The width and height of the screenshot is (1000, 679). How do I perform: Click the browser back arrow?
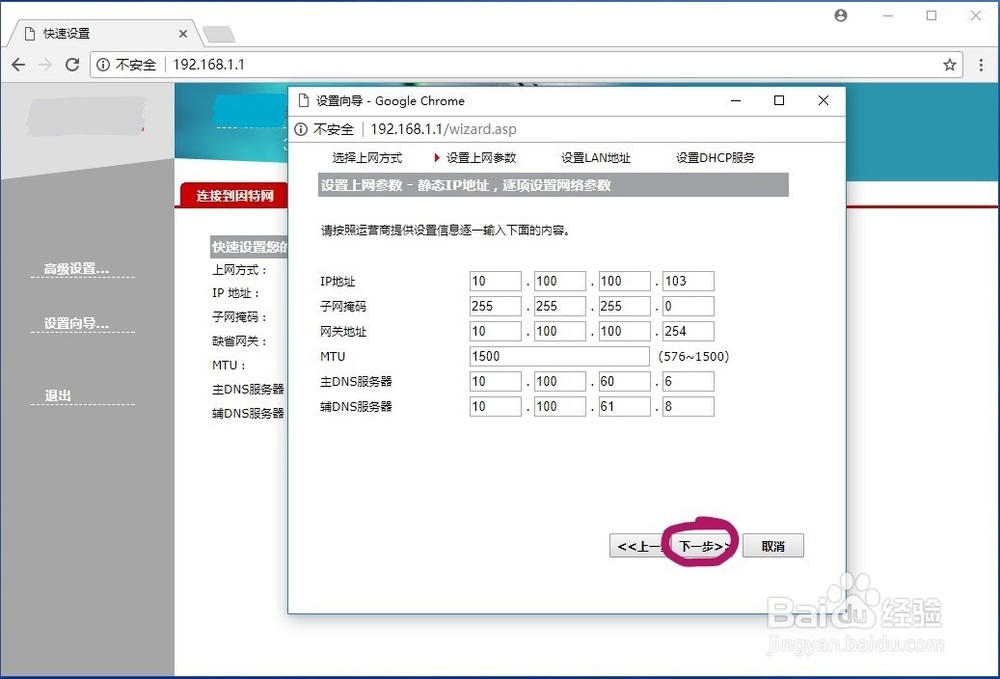pyautogui.click(x=18, y=63)
